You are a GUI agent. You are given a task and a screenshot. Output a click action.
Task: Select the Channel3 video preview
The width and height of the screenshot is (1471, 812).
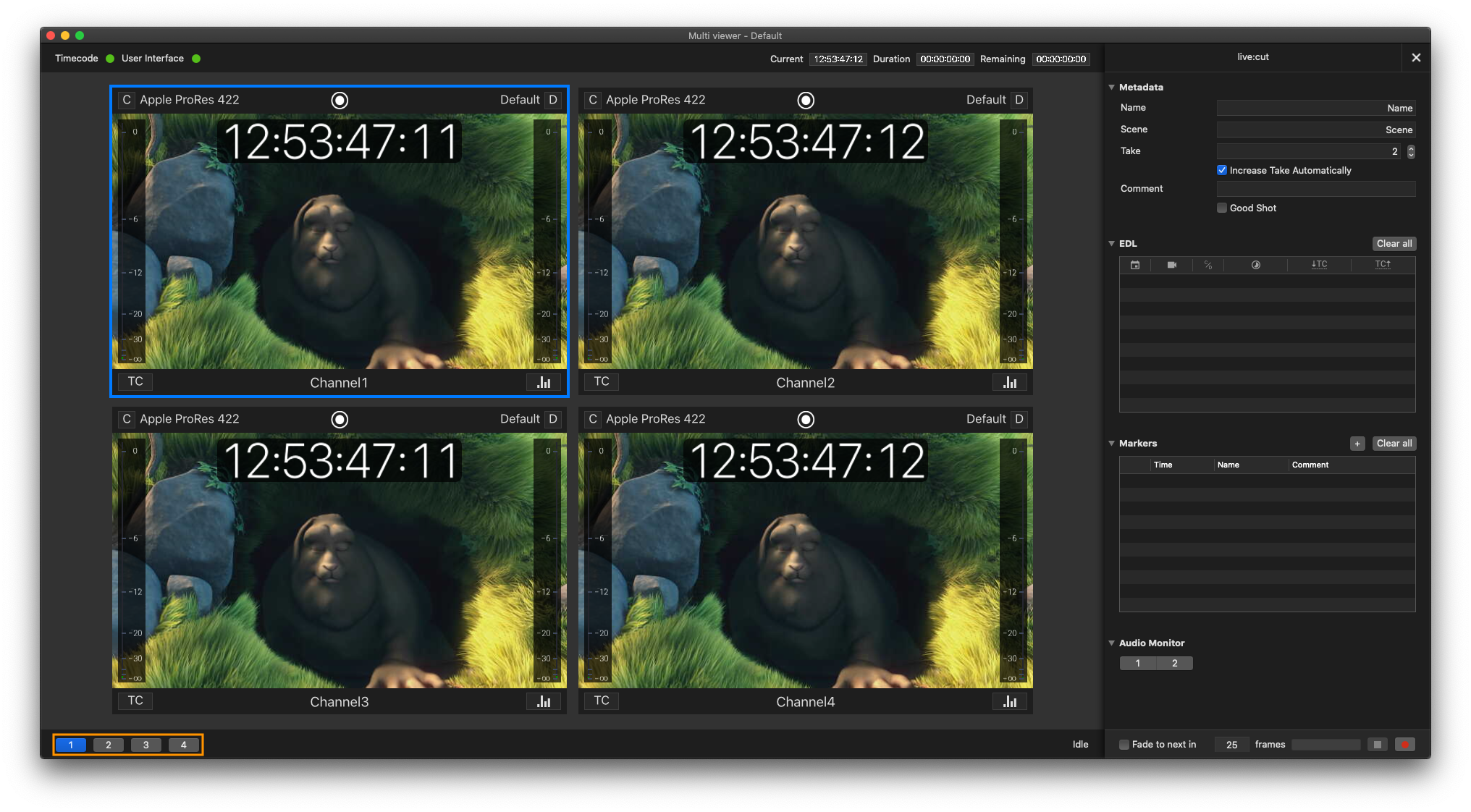(340, 560)
